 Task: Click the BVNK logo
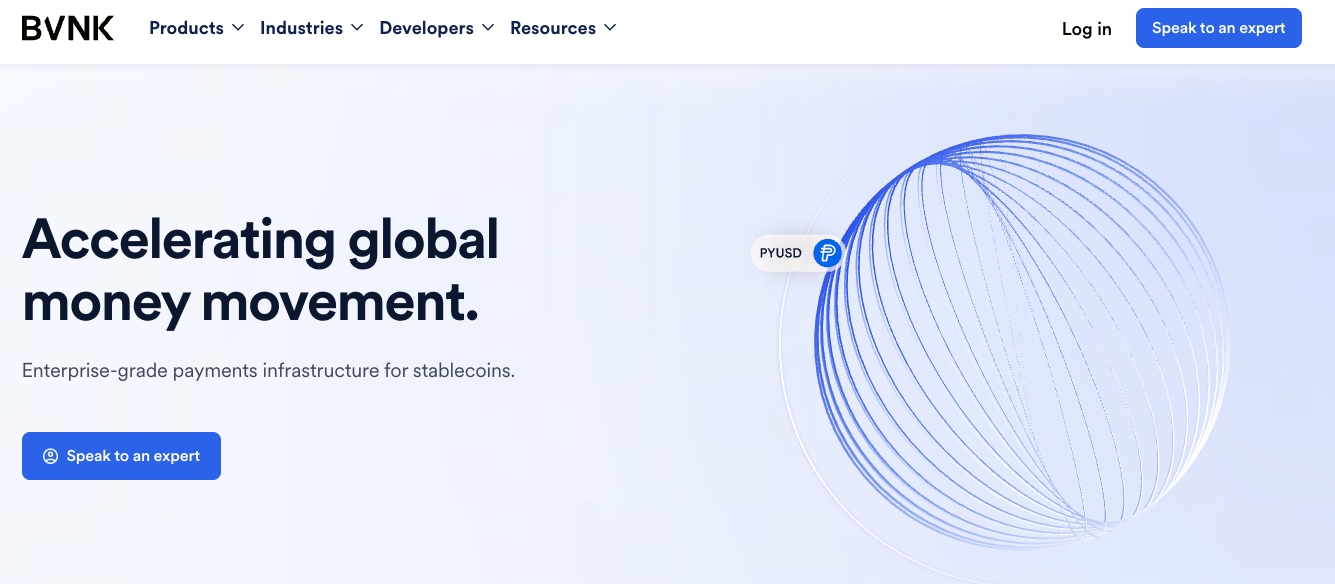pos(68,28)
